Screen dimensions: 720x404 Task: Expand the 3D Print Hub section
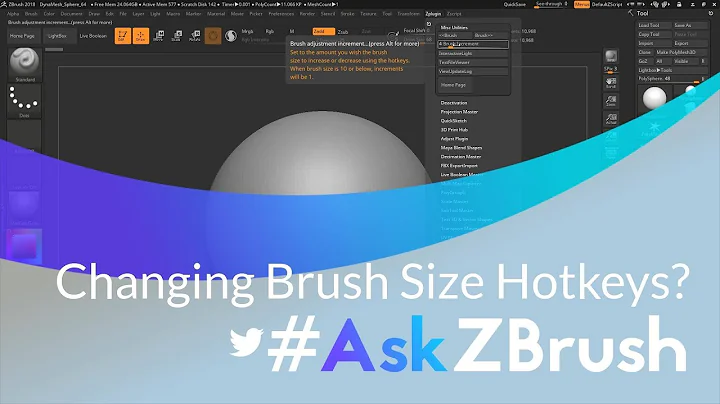pyautogui.click(x=454, y=129)
